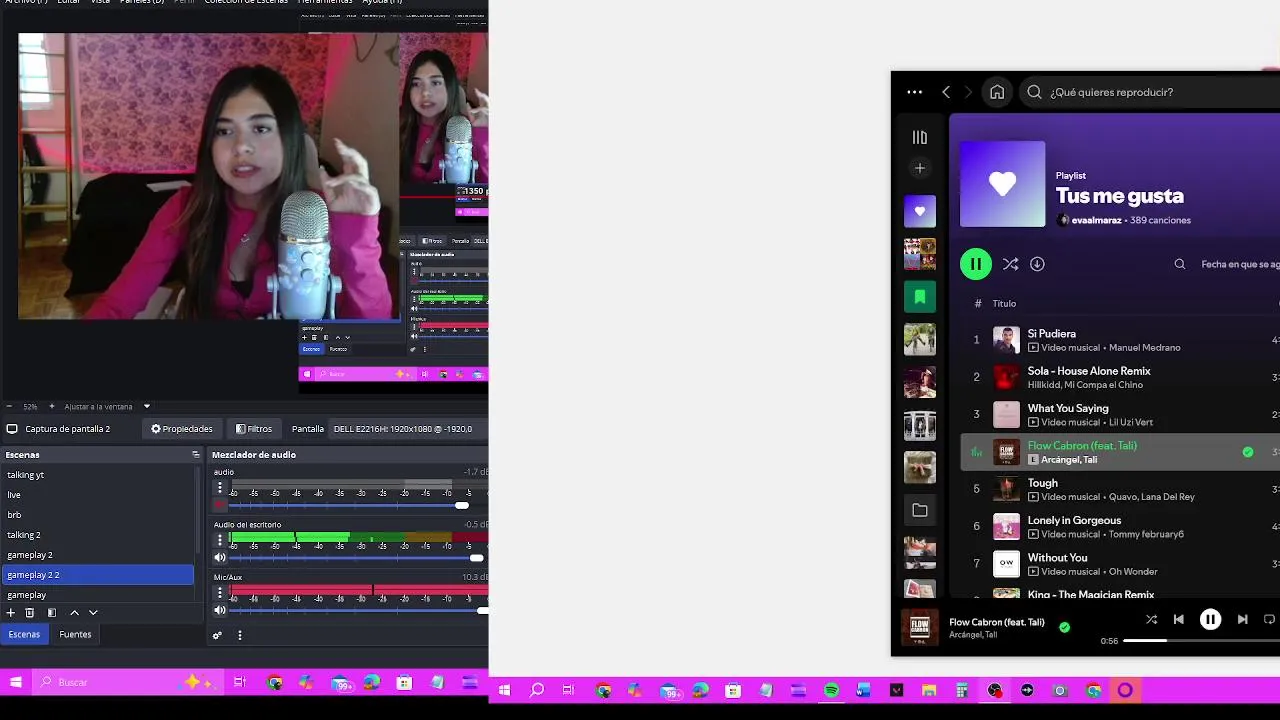1280x720 pixels.
Task: Open OBS Propiedades for the source
Action: [x=182, y=429]
